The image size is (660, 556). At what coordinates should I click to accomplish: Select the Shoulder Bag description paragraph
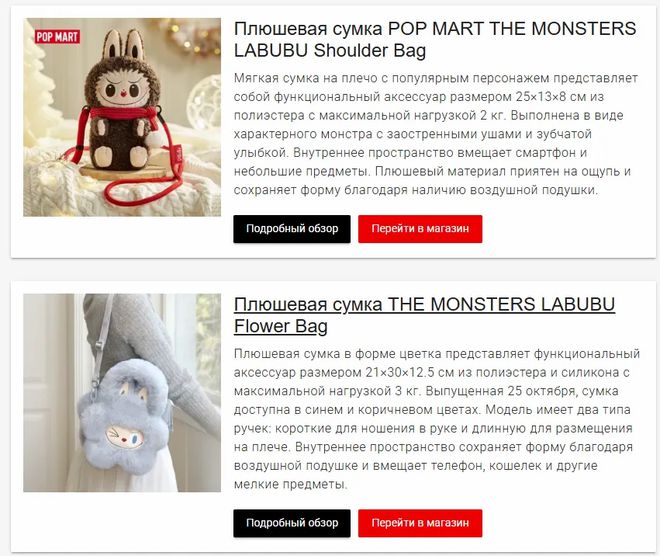coord(436,134)
